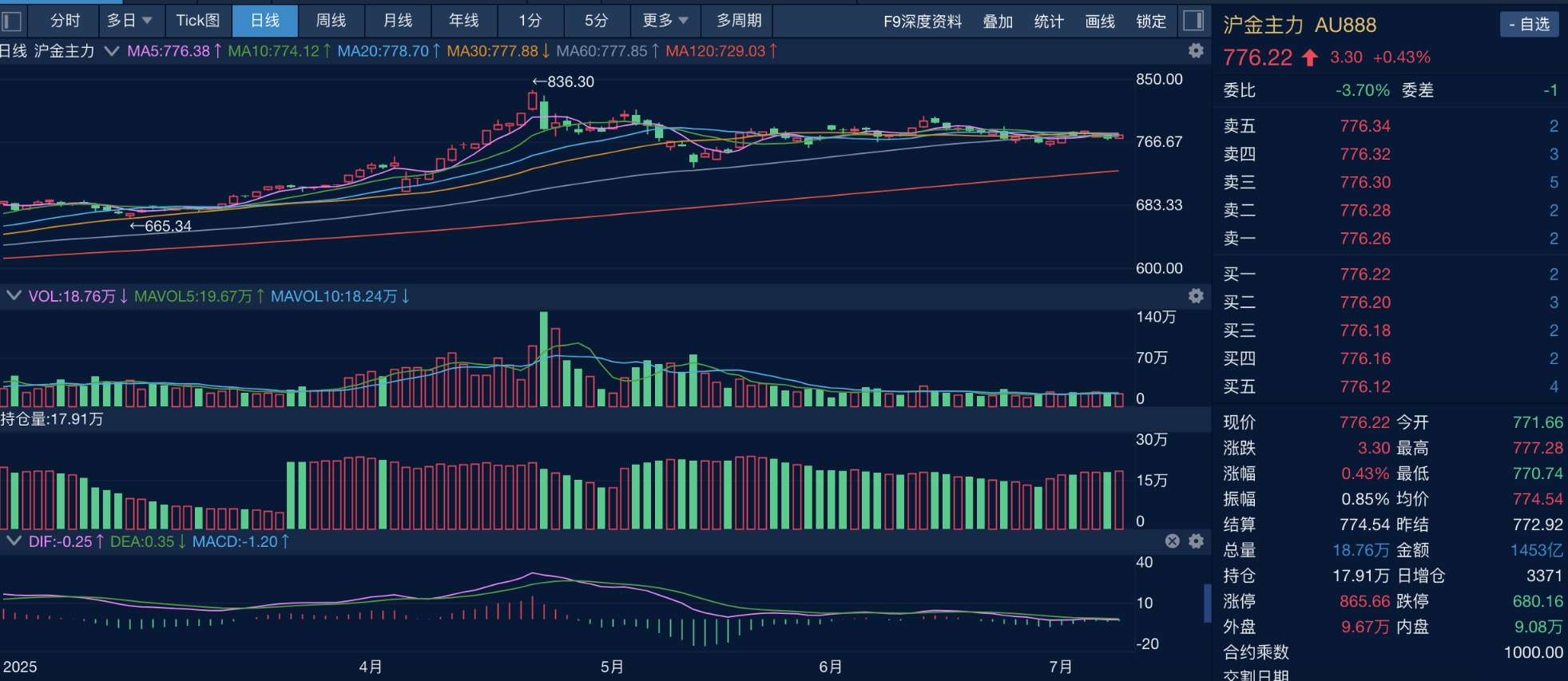
Task: Open F9深度资料 detailed info
Action: (x=923, y=22)
